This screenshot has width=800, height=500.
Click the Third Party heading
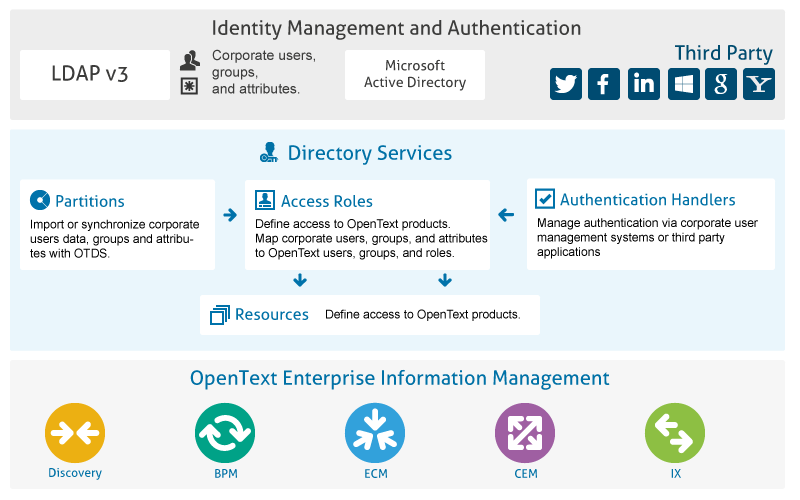tap(723, 53)
